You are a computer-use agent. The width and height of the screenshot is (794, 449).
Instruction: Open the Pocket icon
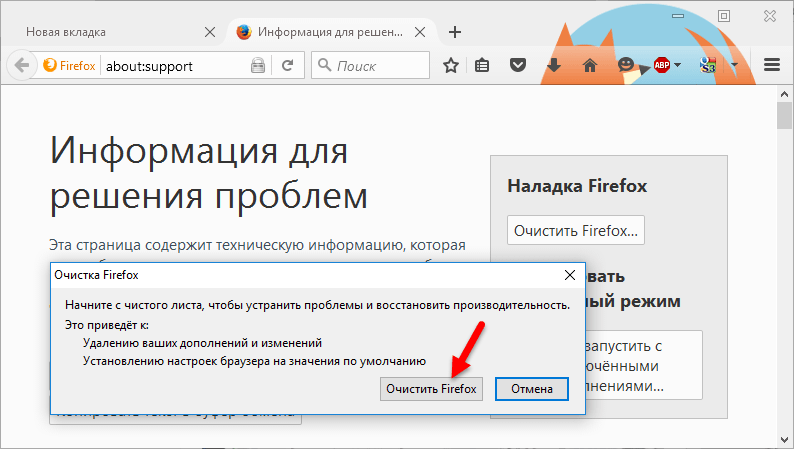pos(517,66)
